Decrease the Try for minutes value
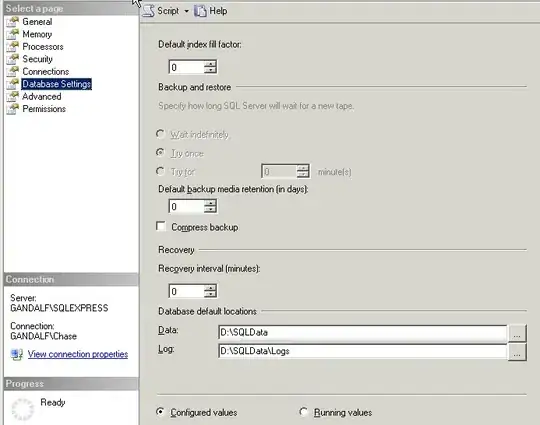This screenshot has height=425, width=540. point(303,174)
